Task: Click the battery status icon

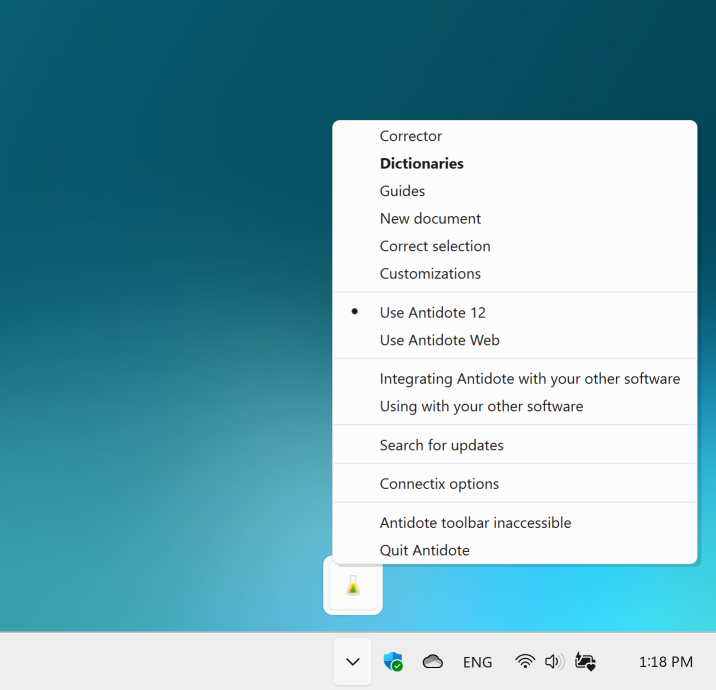Action: point(585,662)
